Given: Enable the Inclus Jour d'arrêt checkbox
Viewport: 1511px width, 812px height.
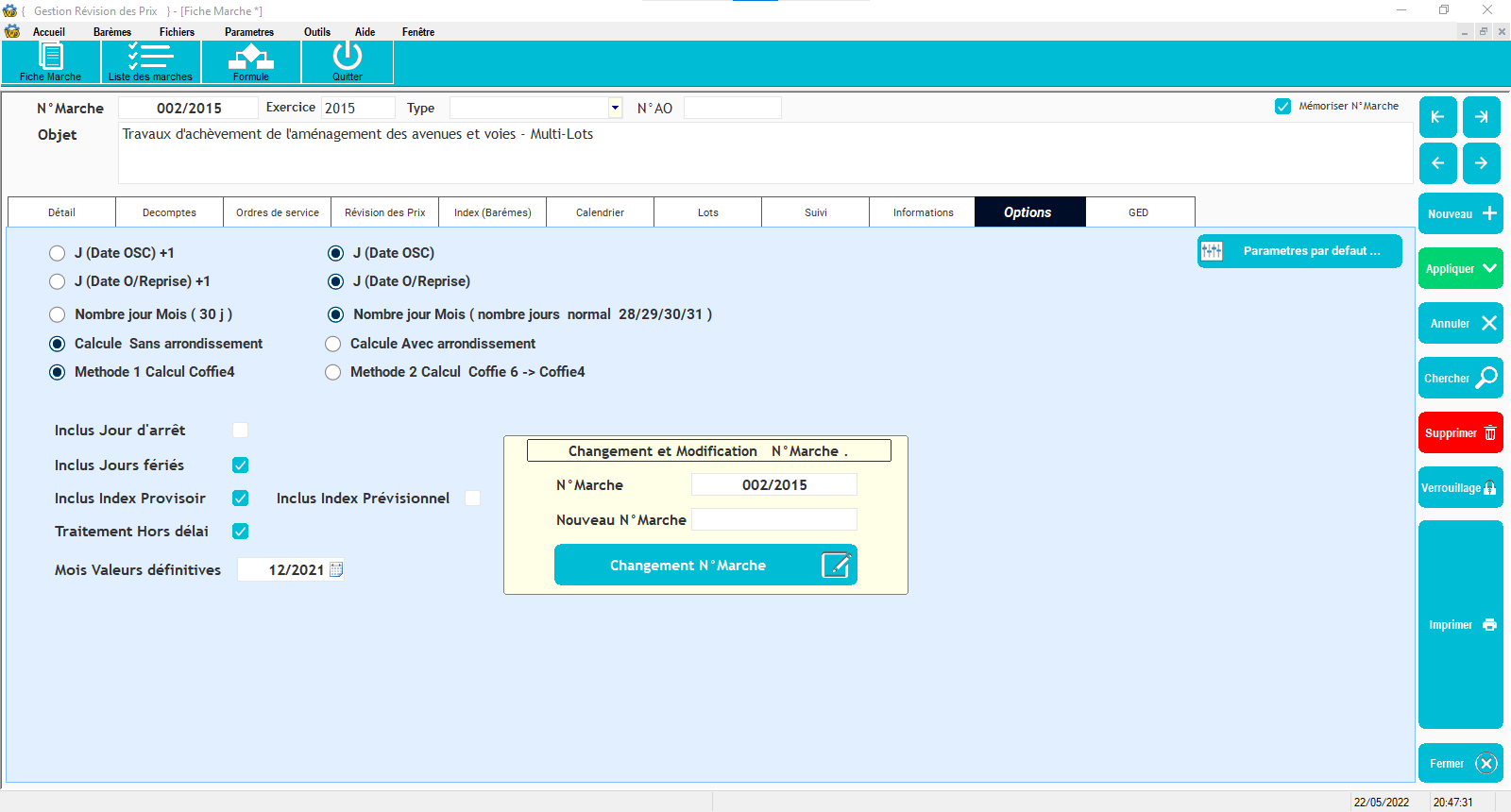Looking at the screenshot, I should click(x=241, y=431).
